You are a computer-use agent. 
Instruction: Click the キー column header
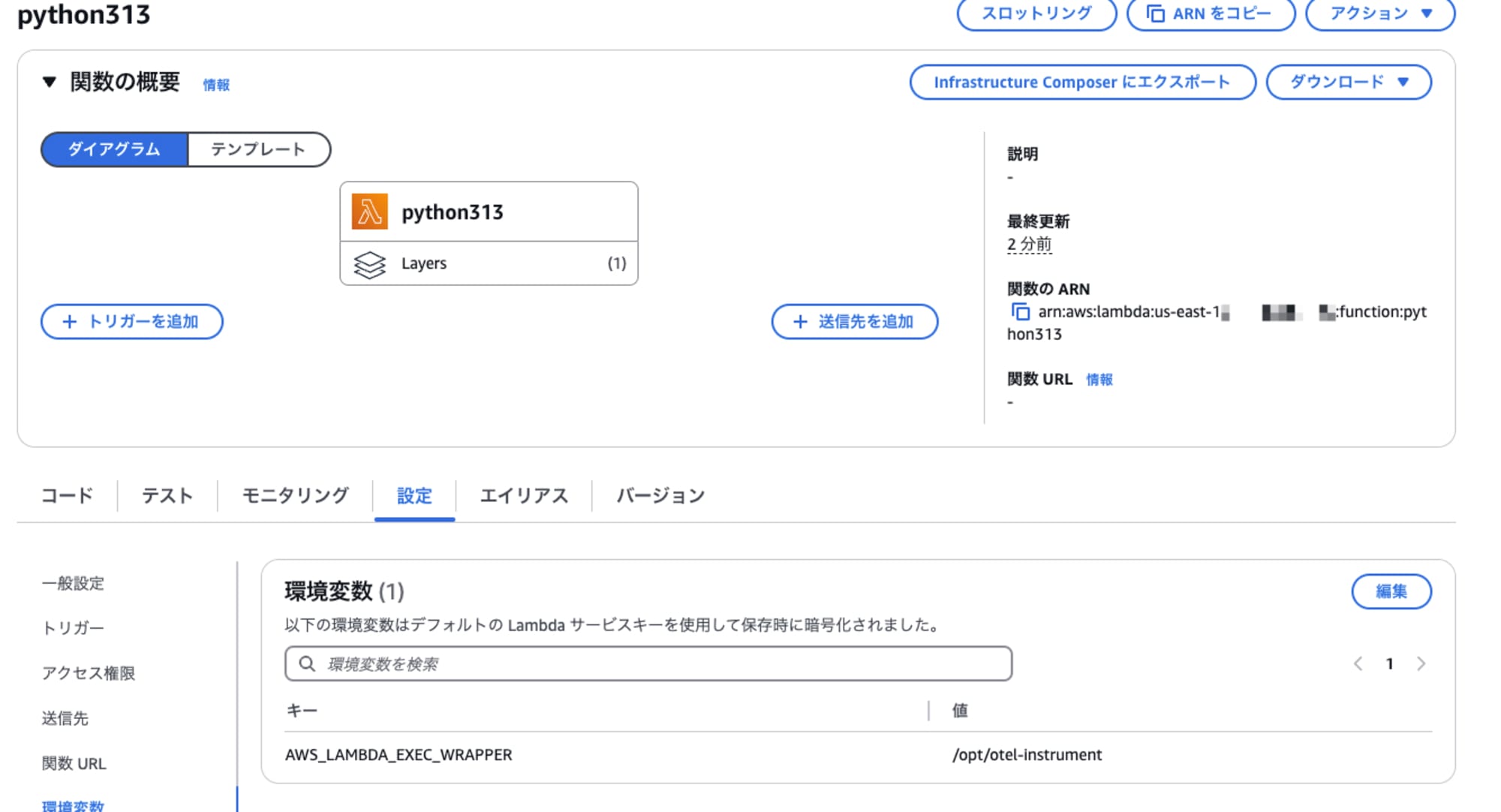coord(302,710)
